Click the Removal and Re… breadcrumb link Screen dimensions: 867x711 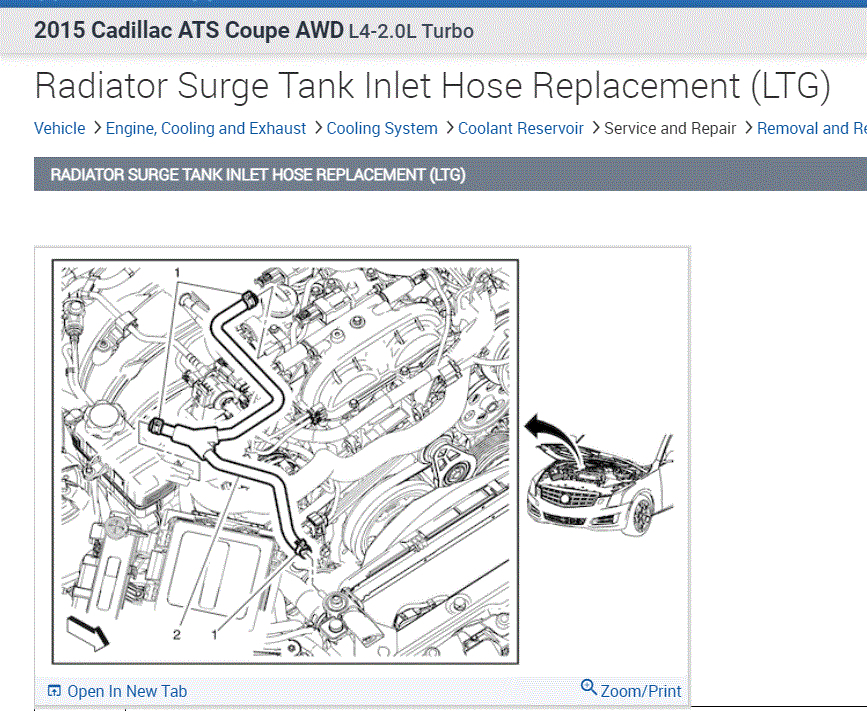pos(812,128)
